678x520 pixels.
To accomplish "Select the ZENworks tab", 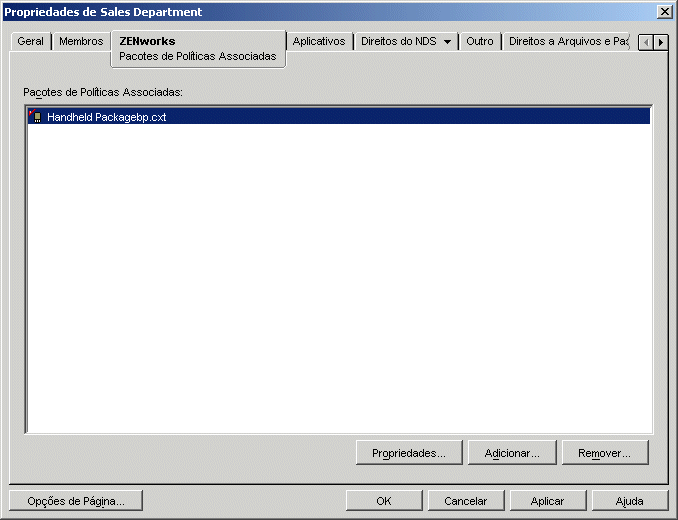I will pyautogui.click(x=198, y=48).
